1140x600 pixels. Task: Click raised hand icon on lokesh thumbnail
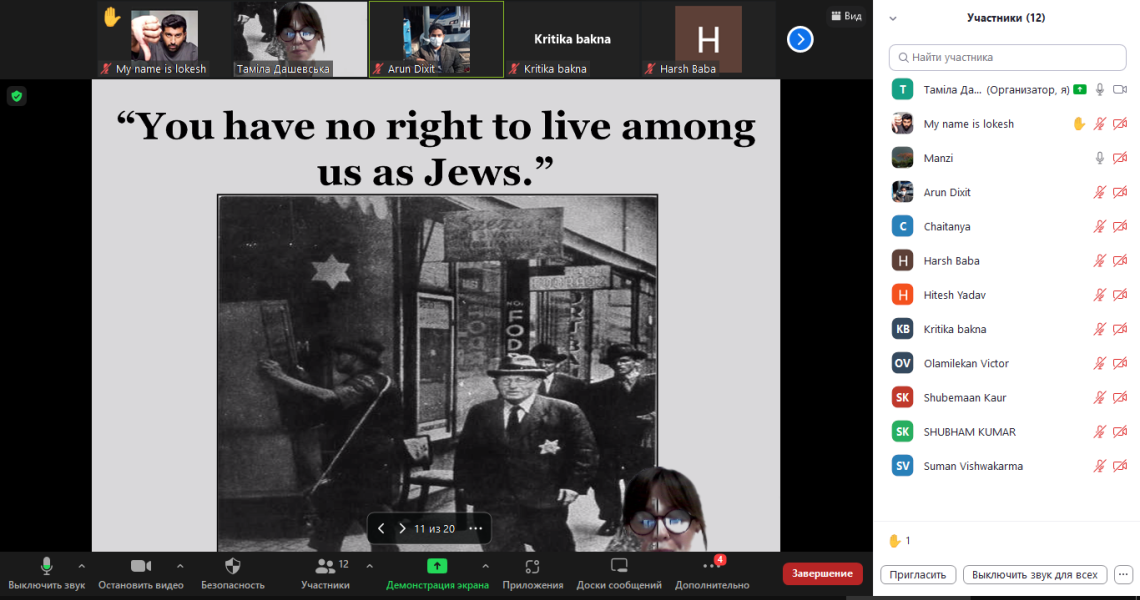111,16
